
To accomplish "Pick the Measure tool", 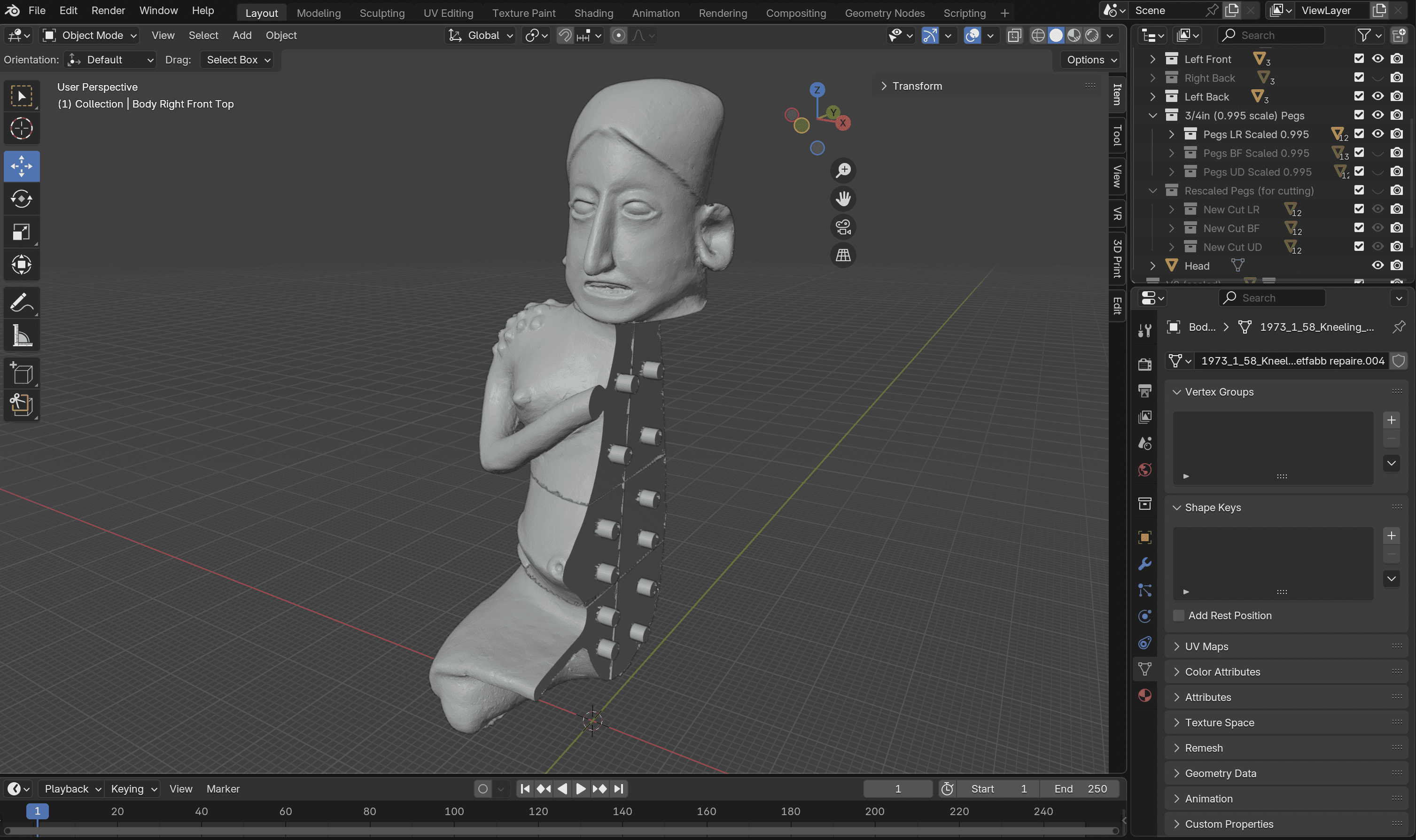I will pos(21,335).
